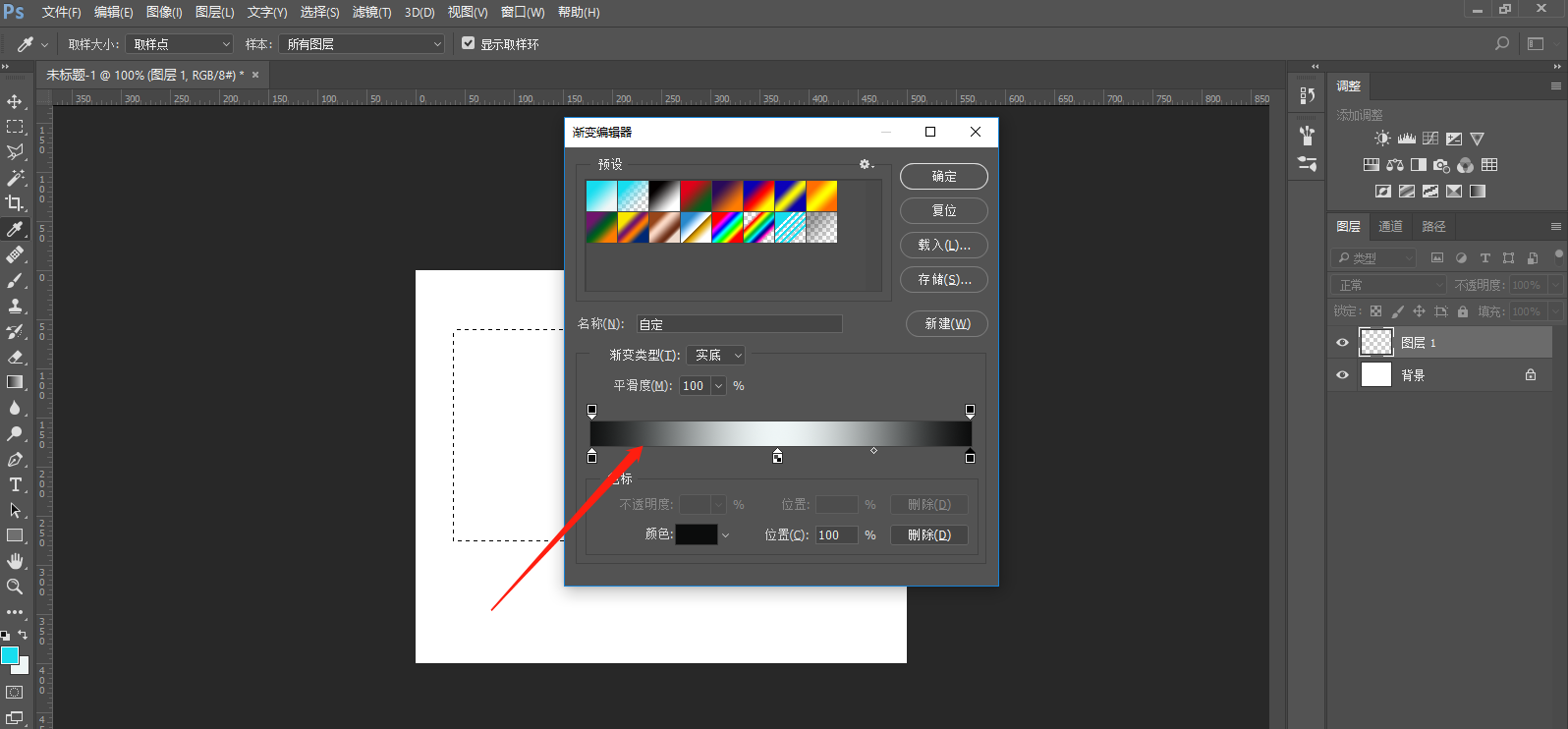Open the Adjustments panel menu

point(1555,86)
